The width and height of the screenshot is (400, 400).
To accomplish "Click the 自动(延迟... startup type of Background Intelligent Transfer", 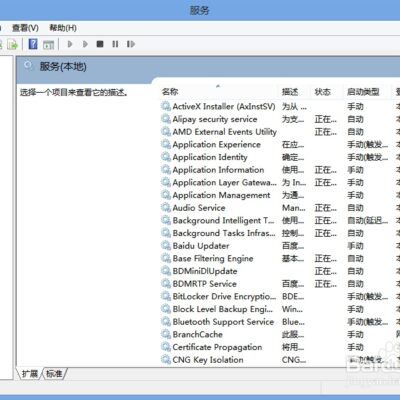I will click(x=368, y=221).
